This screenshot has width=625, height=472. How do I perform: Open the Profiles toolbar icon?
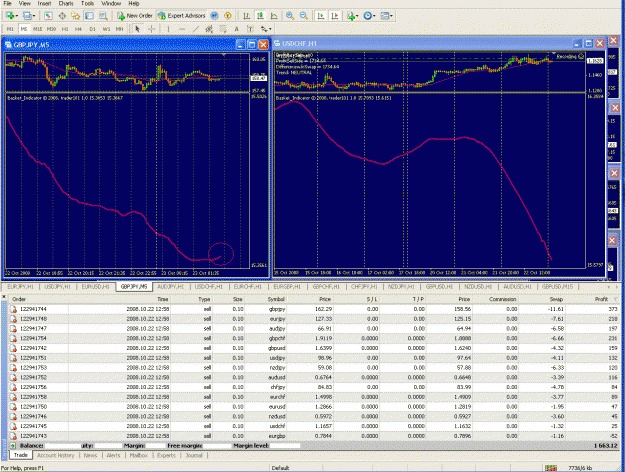pos(27,16)
